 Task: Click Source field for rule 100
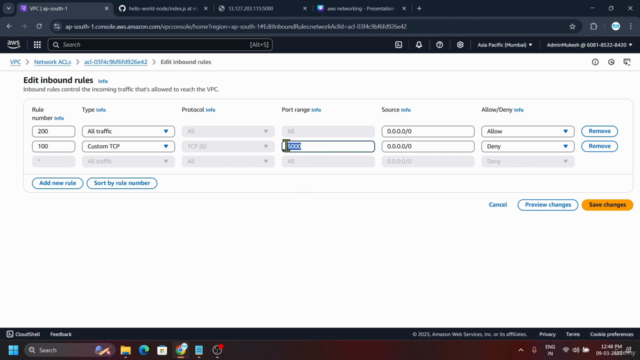coord(428,146)
